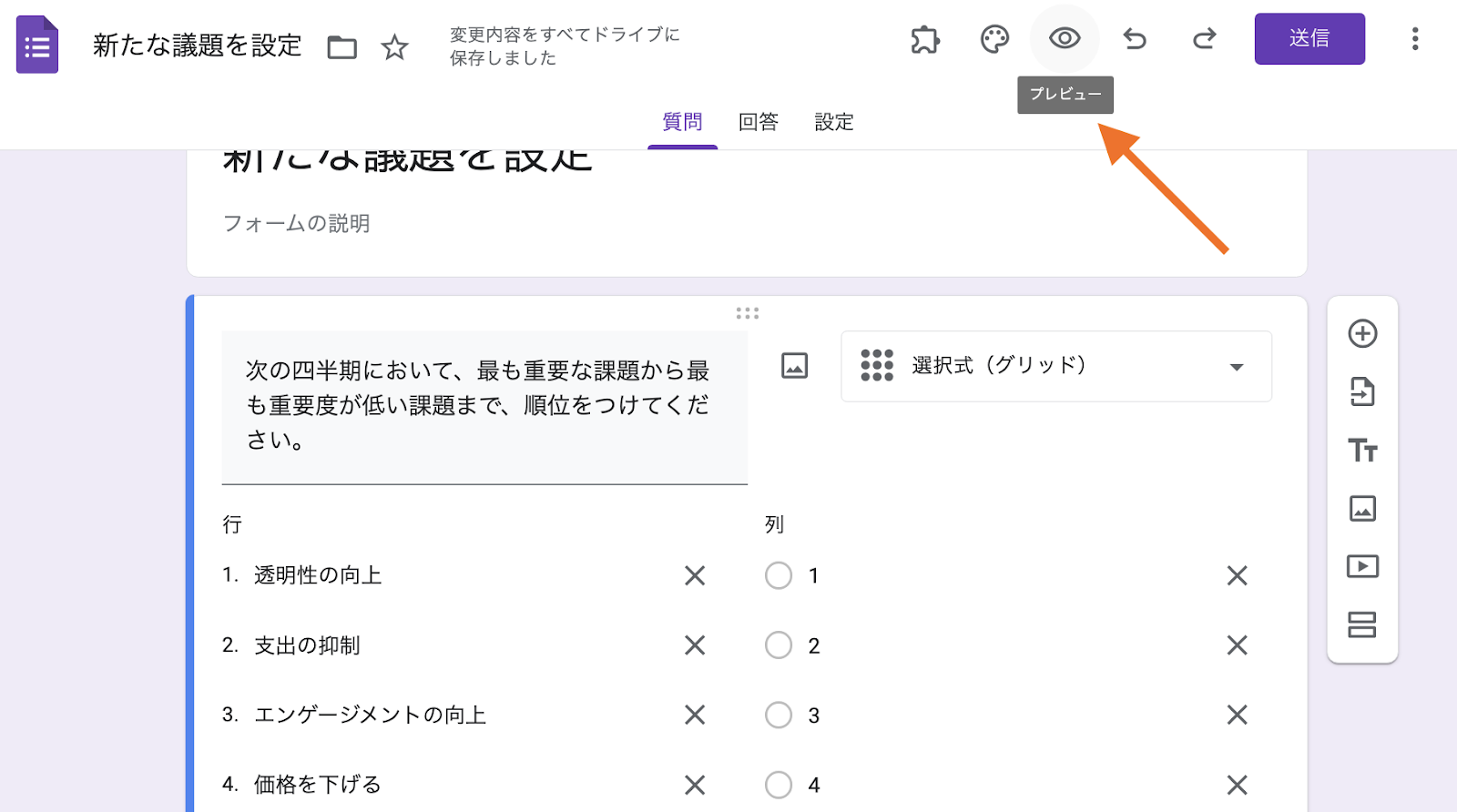Switch to the 設定 tab
This screenshot has height=812, width=1457.
point(833,122)
